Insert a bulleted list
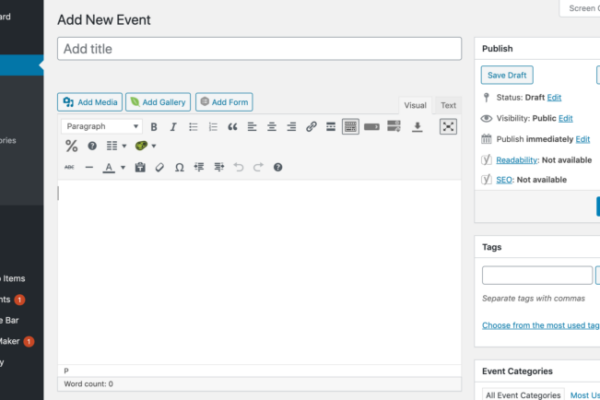This screenshot has height=400, width=600. (x=193, y=127)
